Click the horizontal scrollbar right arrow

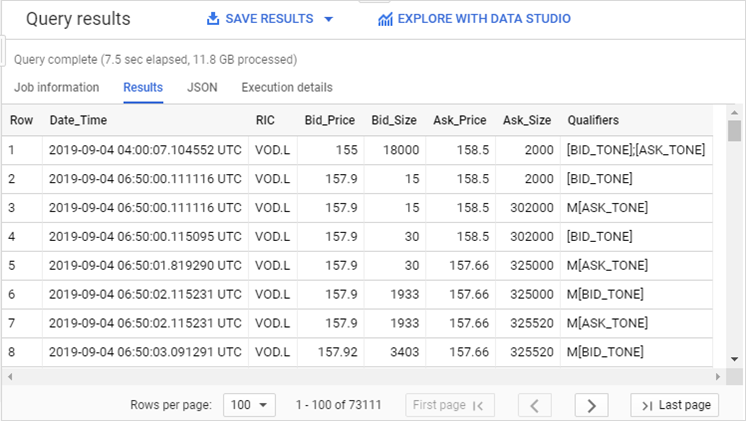pos(718,377)
